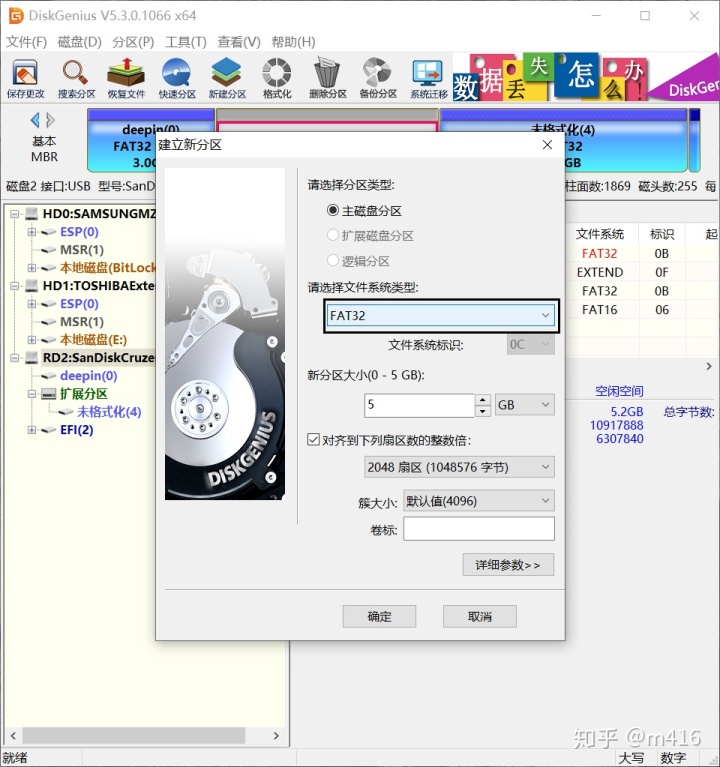Toggle the 对齐到下列扇区数的整数倍 checkbox
The image size is (720, 767).
[x=313, y=439]
